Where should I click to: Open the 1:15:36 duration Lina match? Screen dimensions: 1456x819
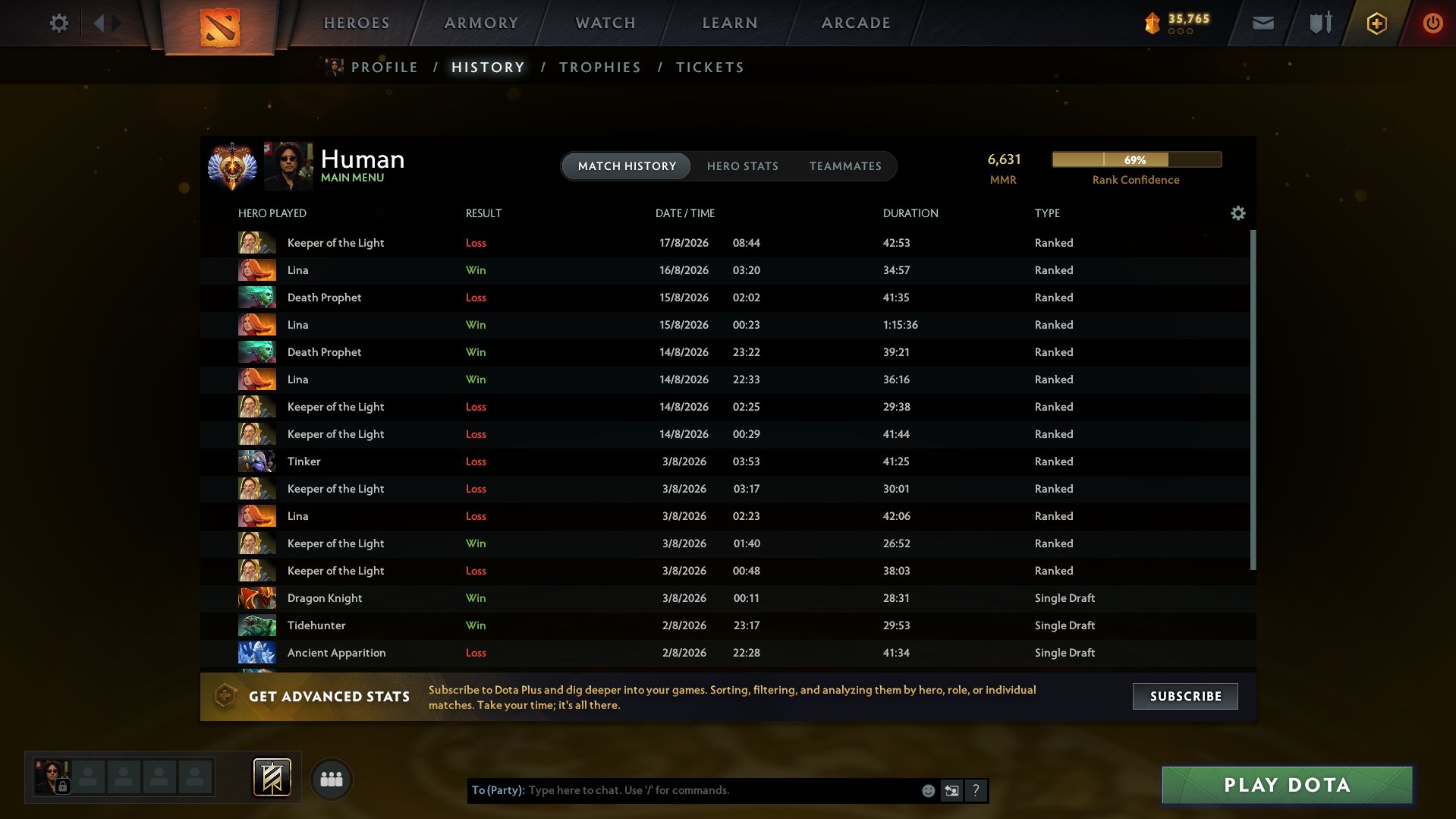click(x=725, y=325)
